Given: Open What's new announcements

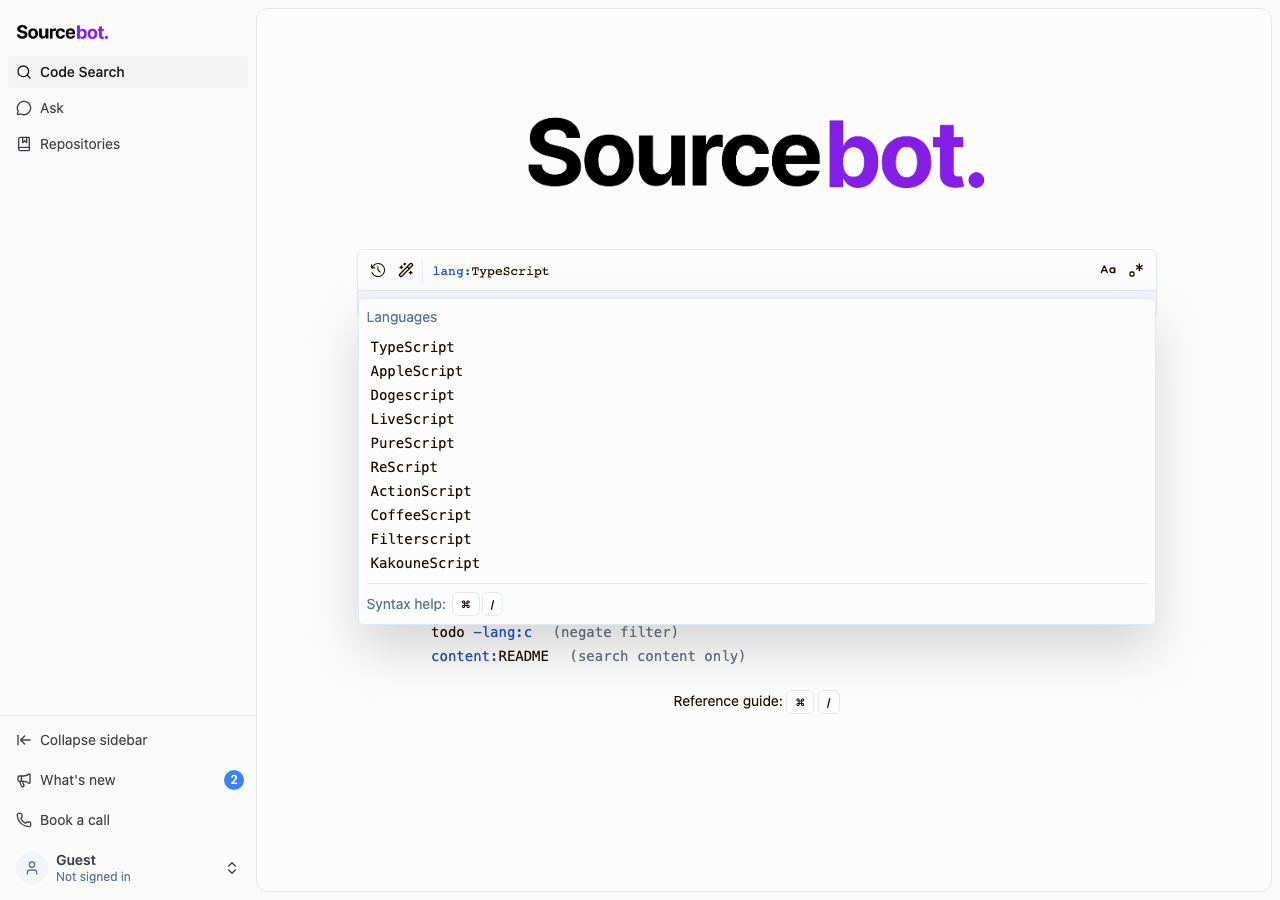Looking at the screenshot, I should (128, 780).
